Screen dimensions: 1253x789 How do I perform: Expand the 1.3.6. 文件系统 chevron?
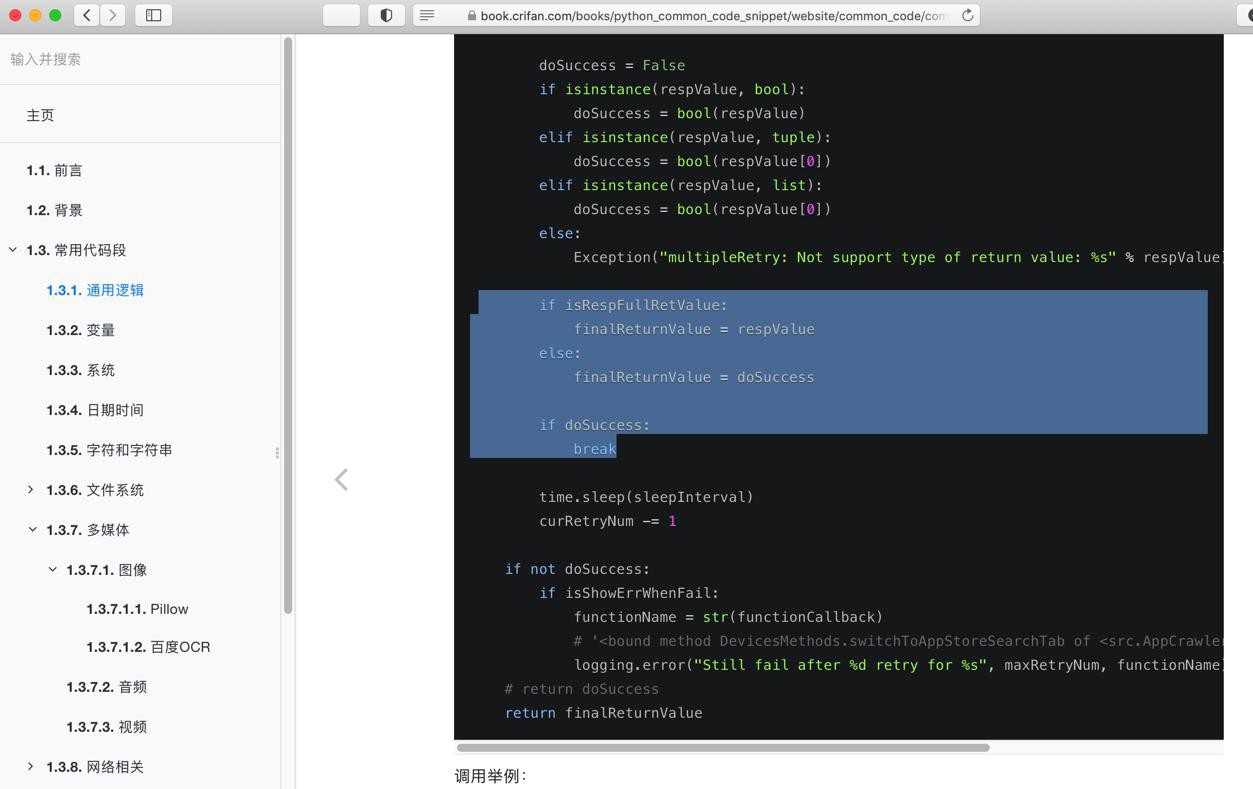(x=31, y=490)
